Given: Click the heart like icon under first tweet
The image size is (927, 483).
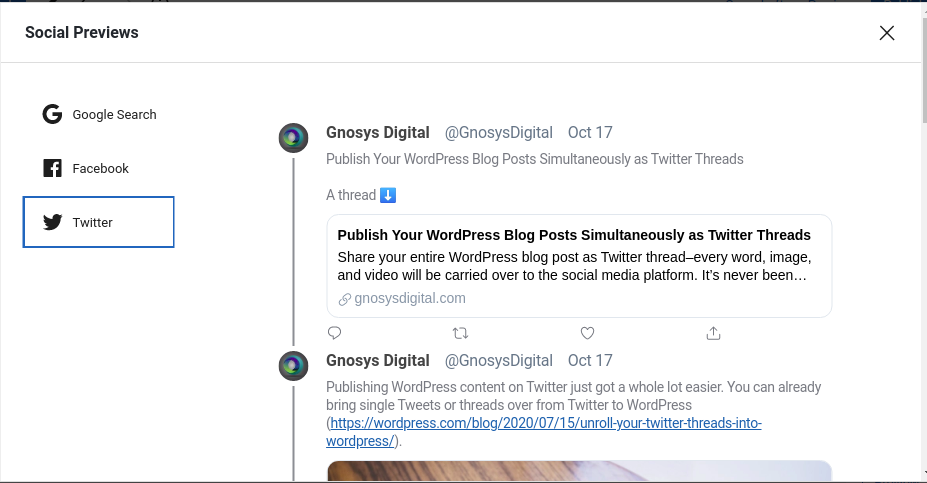Looking at the screenshot, I should [x=587, y=333].
